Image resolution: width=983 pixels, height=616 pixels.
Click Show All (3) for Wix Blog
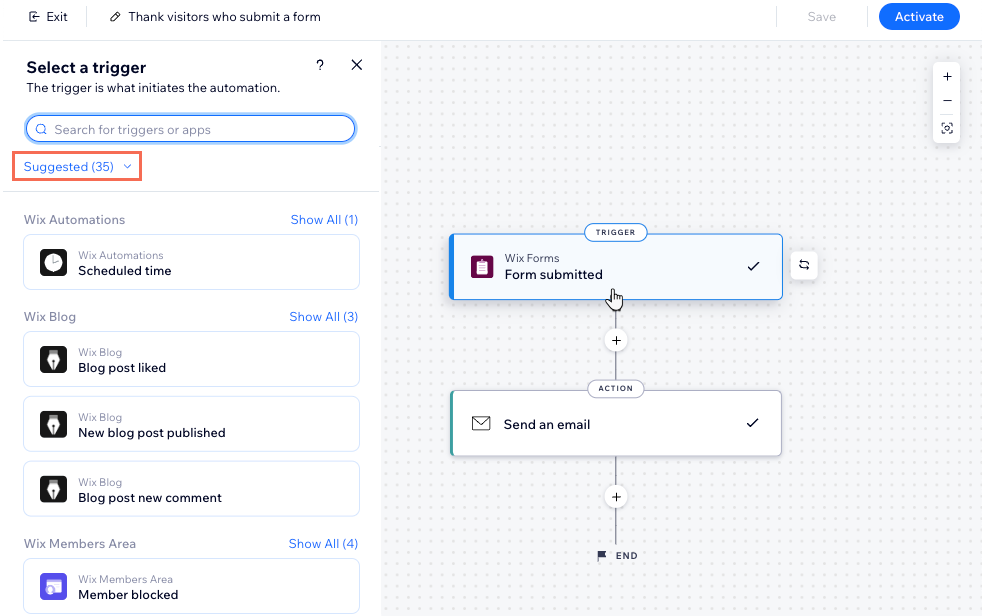pyautogui.click(x=323, y=317)
